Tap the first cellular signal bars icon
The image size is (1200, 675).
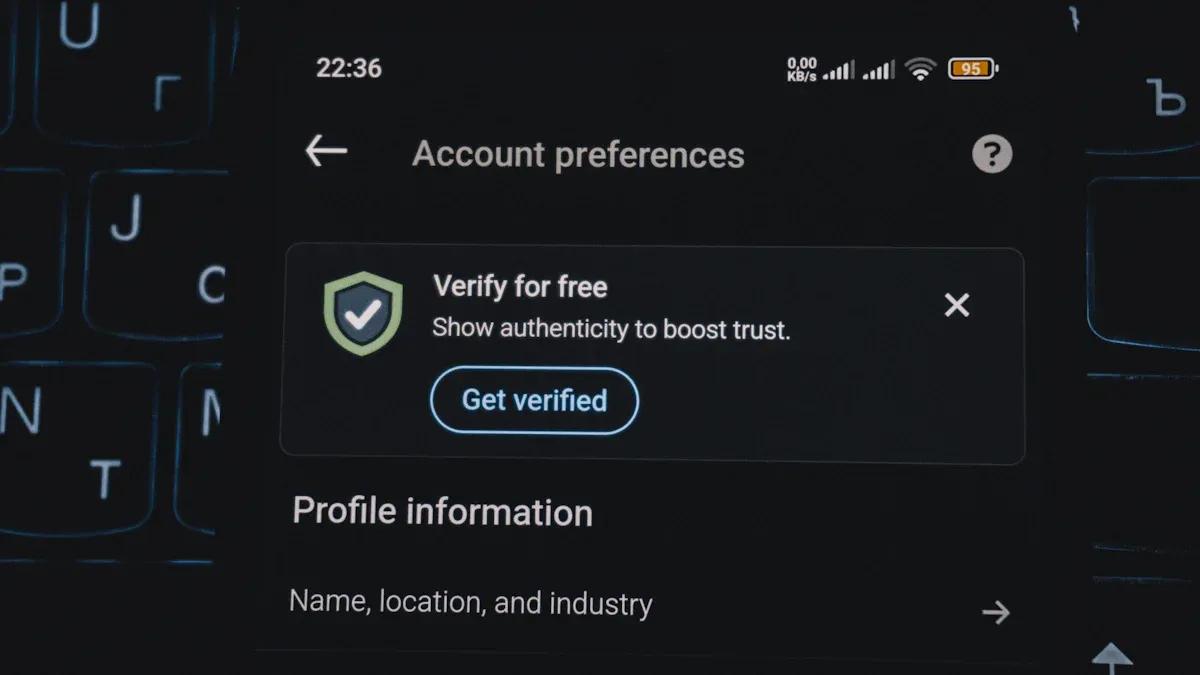click(839, 70)
